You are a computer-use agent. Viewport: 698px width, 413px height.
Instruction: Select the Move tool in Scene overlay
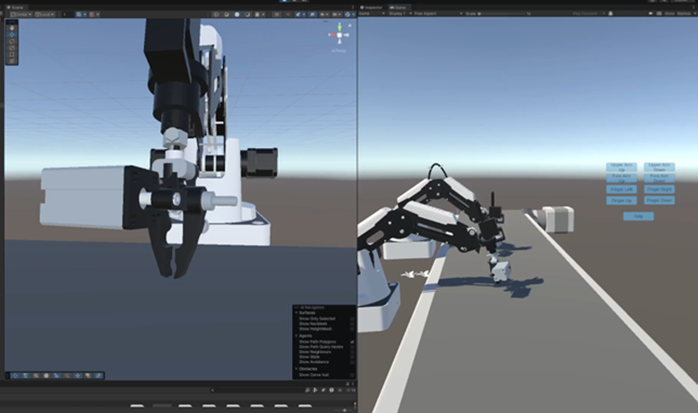pos(11,34)
